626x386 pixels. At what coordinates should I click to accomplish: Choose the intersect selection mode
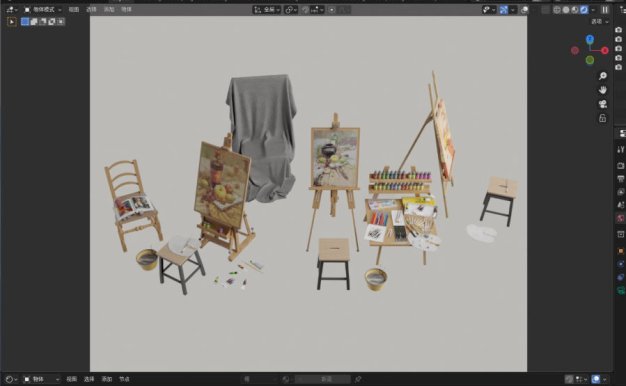(x=61, y=22)
